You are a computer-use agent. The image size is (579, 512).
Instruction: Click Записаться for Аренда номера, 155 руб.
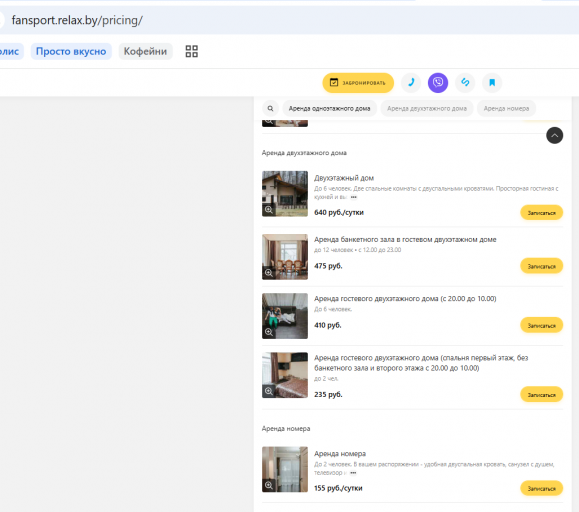541,488
